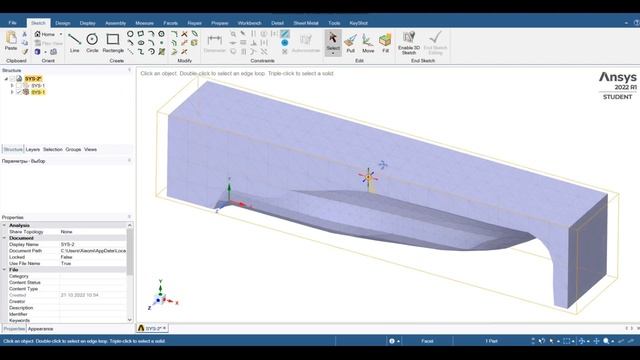Uncheck the highlighted SYS-1 component checkbox

pos(19,92)
